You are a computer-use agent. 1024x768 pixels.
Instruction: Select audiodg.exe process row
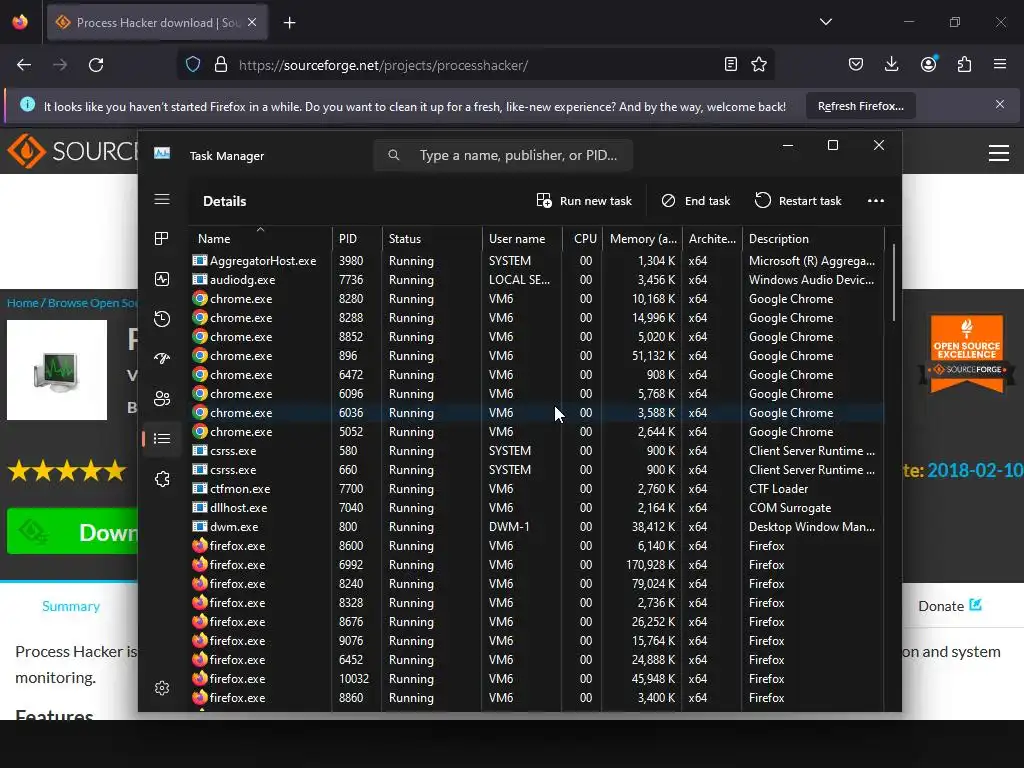(x=537, y=280)
